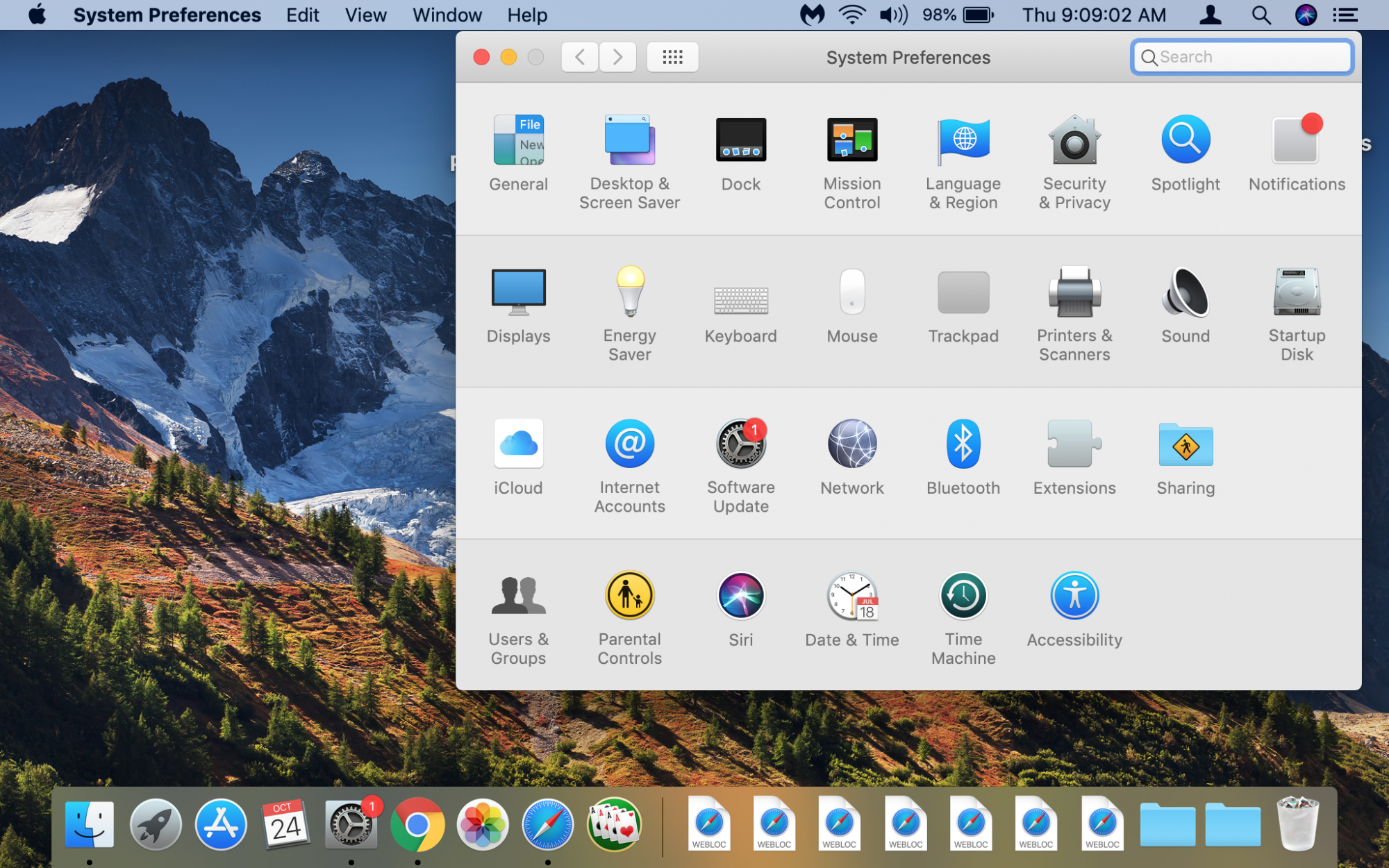Click System Preferences in the Dock

click(x=351, y=824)
